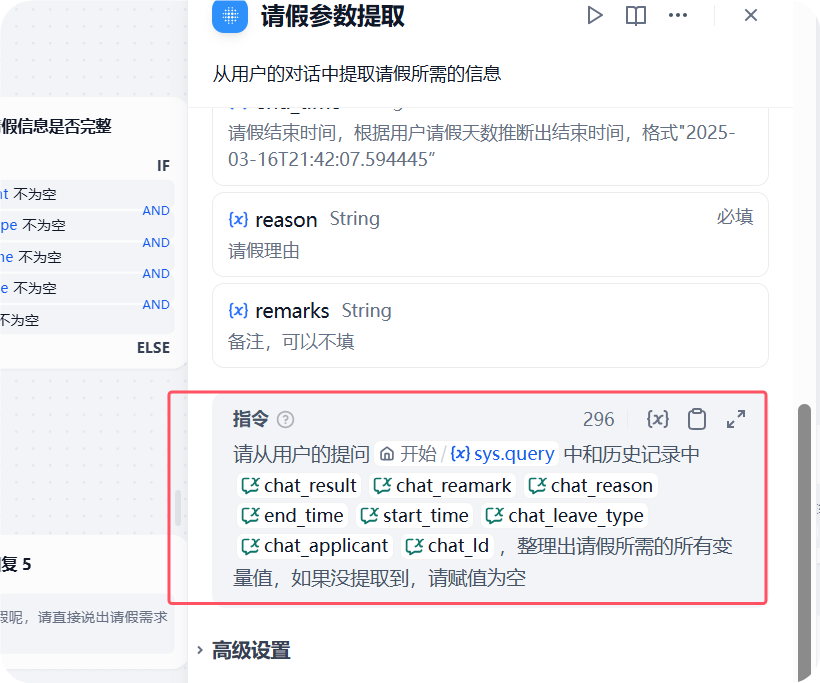Click the help question mark beside 指令
820x683 pixels.
point(285,419)
